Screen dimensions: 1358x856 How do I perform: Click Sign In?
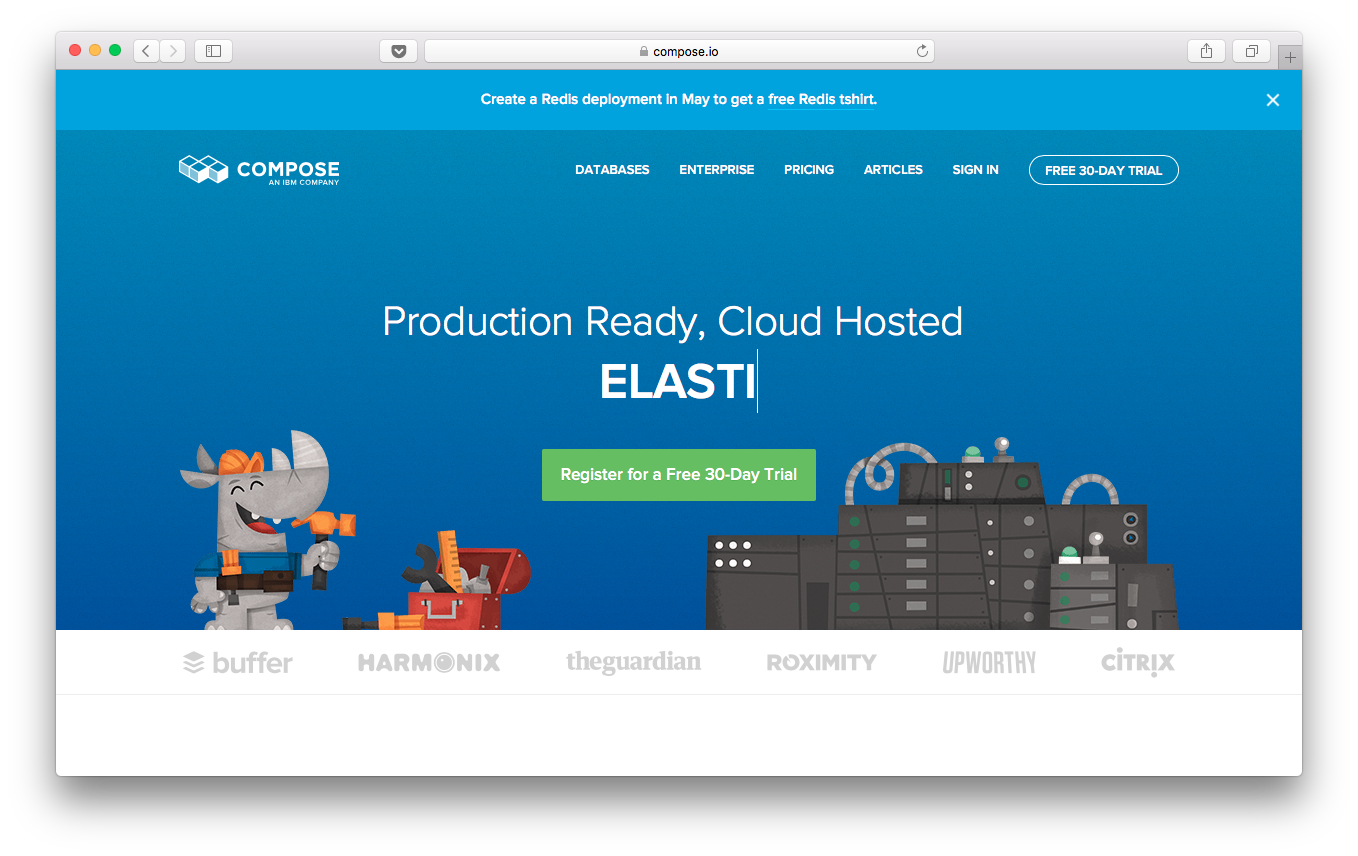(975, 170)
